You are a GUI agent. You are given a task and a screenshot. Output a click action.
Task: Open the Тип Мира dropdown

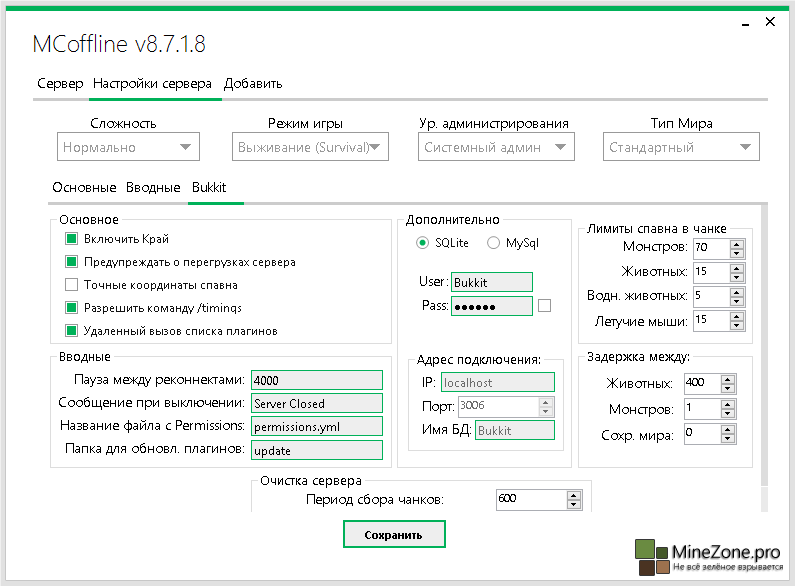683,147
